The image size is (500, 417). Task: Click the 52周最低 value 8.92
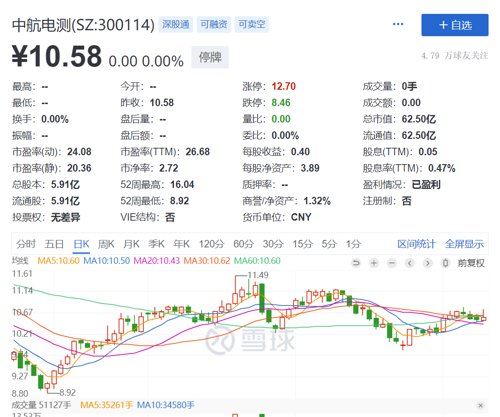(x=179, y=201)
